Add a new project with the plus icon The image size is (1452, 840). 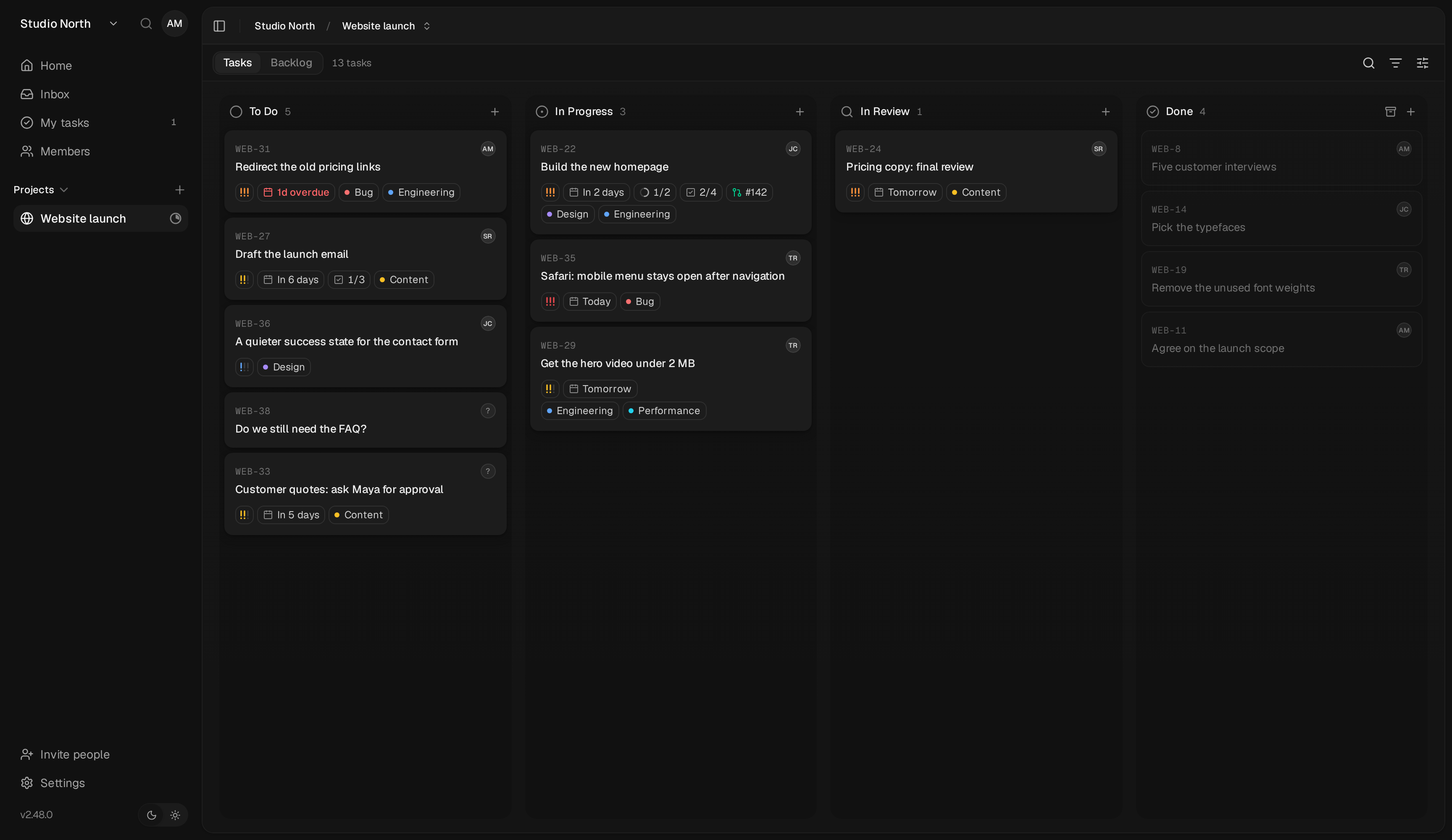pyautogui.click(x=180, y=189)
